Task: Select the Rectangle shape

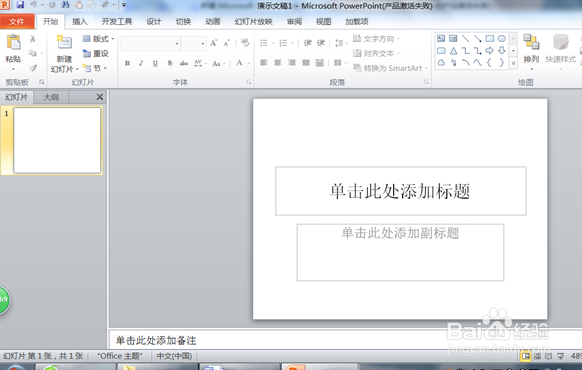Action: coord(490,38)
